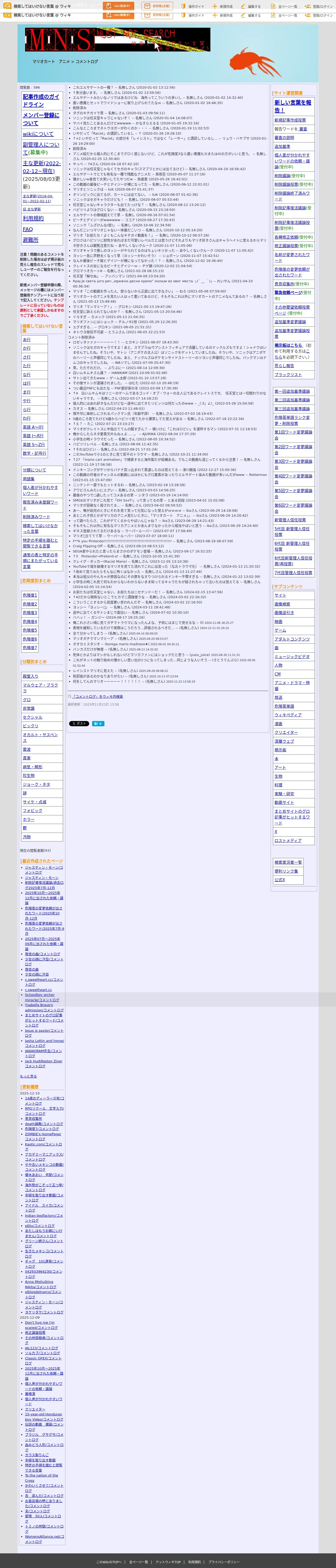Select は行 in the word index
Viewport: 336px width, 1568px height.
click(x=27, y=383)
